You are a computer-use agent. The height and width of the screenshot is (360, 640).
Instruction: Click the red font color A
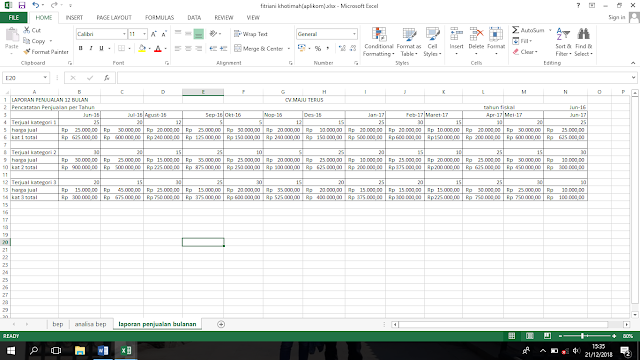(158, 49)
